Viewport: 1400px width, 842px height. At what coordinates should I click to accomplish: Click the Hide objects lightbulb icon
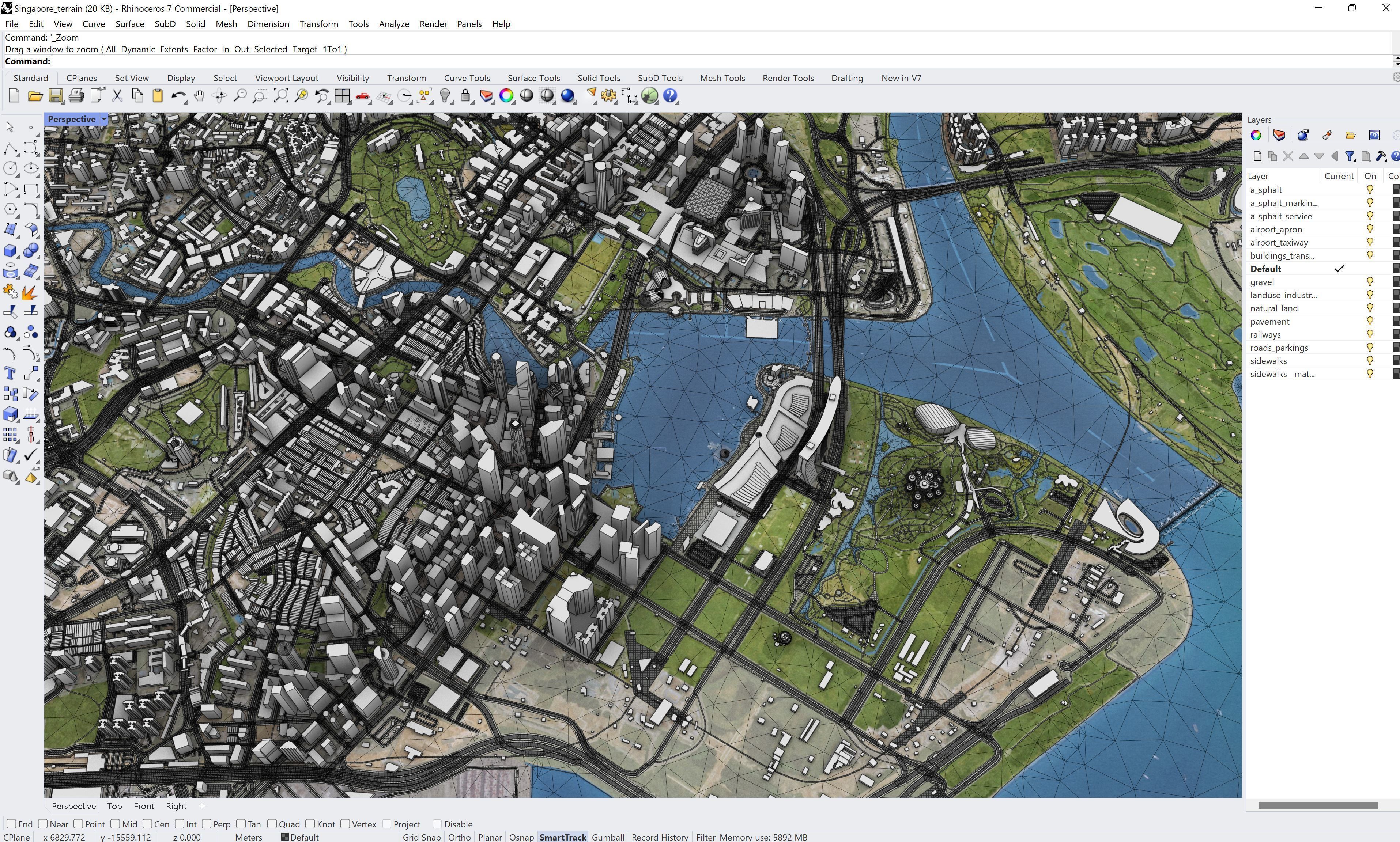(445, 96)
